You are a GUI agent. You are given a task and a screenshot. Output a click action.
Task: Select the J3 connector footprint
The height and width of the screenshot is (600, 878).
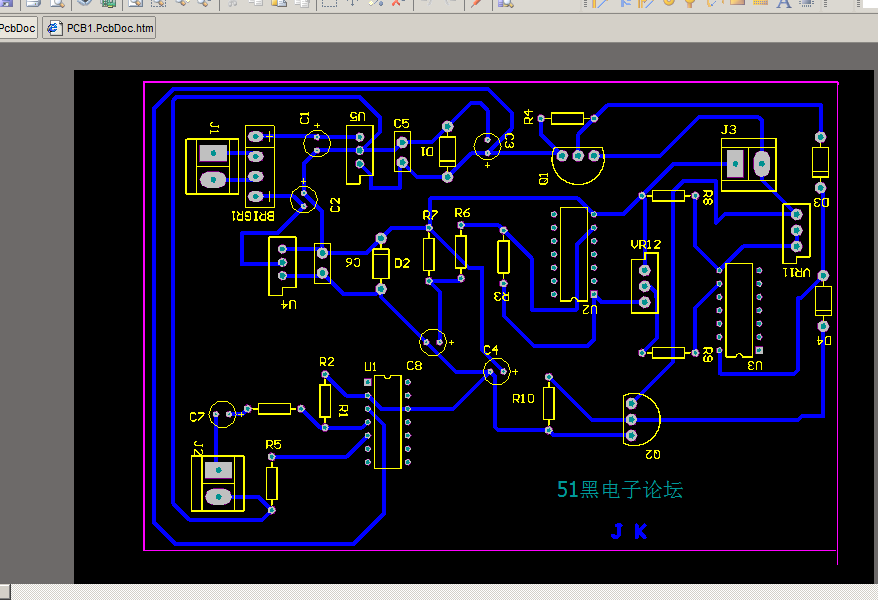pyautogui.click(x=749, y=165)
